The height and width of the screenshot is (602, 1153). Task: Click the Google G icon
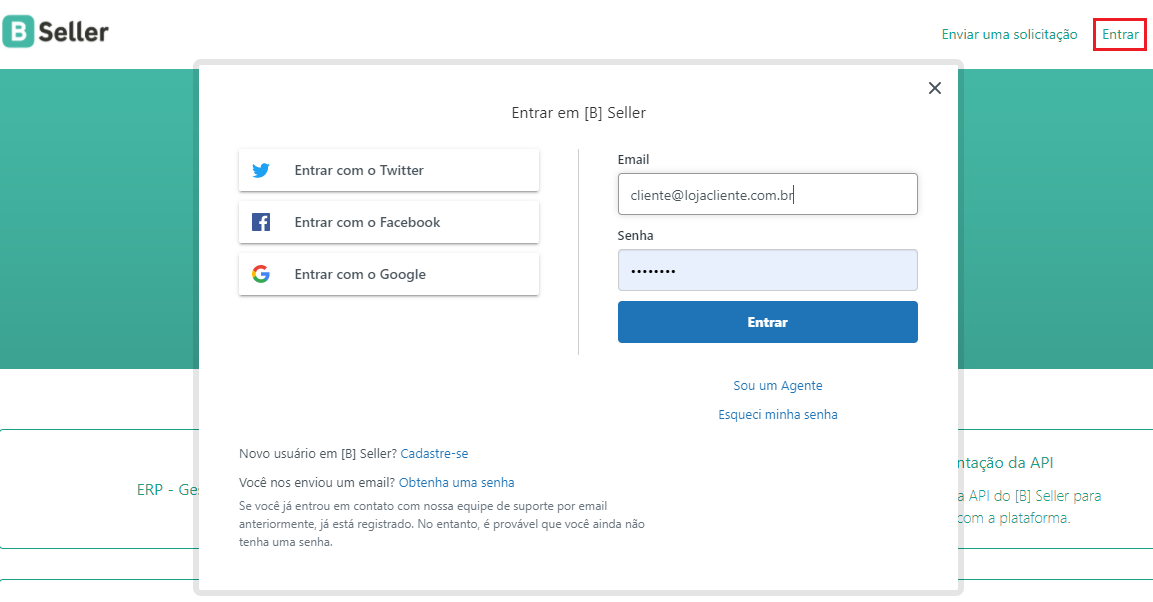point(261,274)
